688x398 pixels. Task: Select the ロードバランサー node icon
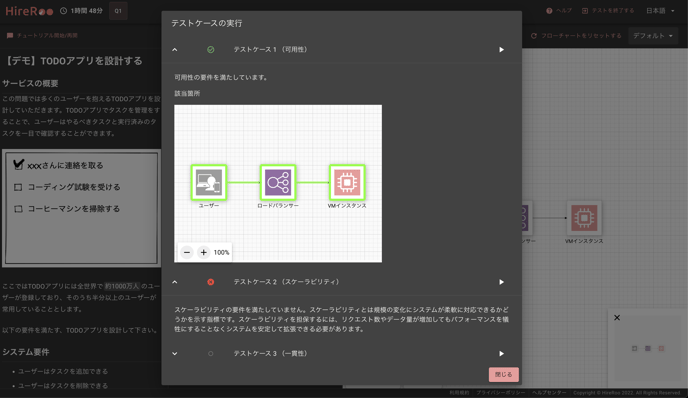(278, 182)
